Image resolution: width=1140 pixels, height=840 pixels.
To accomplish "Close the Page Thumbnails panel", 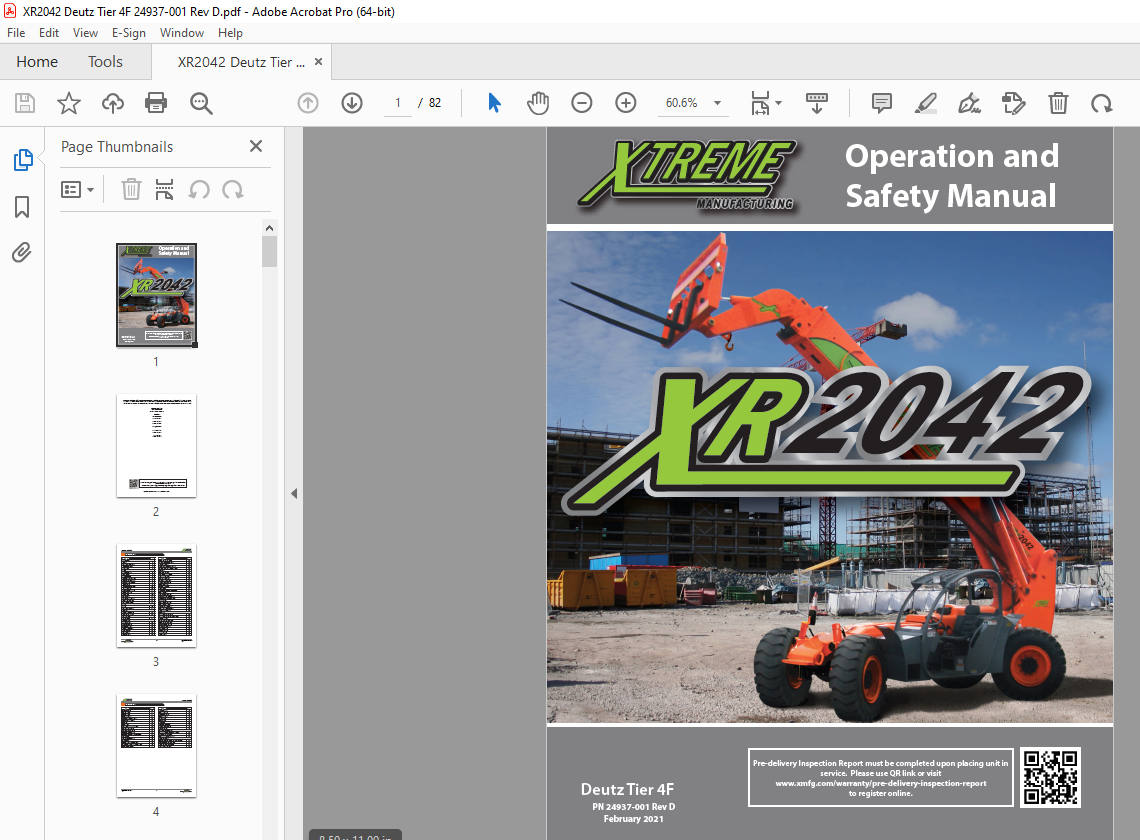I will tap(256, 146).
